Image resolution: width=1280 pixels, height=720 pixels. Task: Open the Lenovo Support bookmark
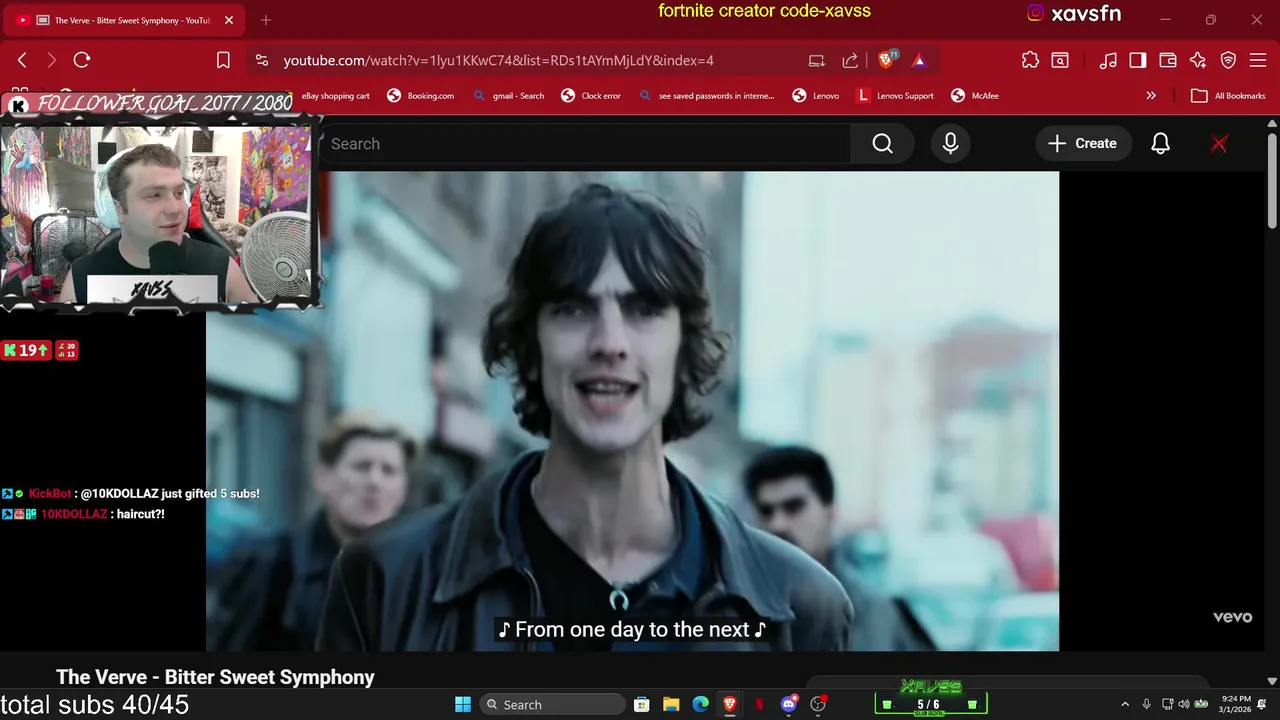tap(895, 96)
